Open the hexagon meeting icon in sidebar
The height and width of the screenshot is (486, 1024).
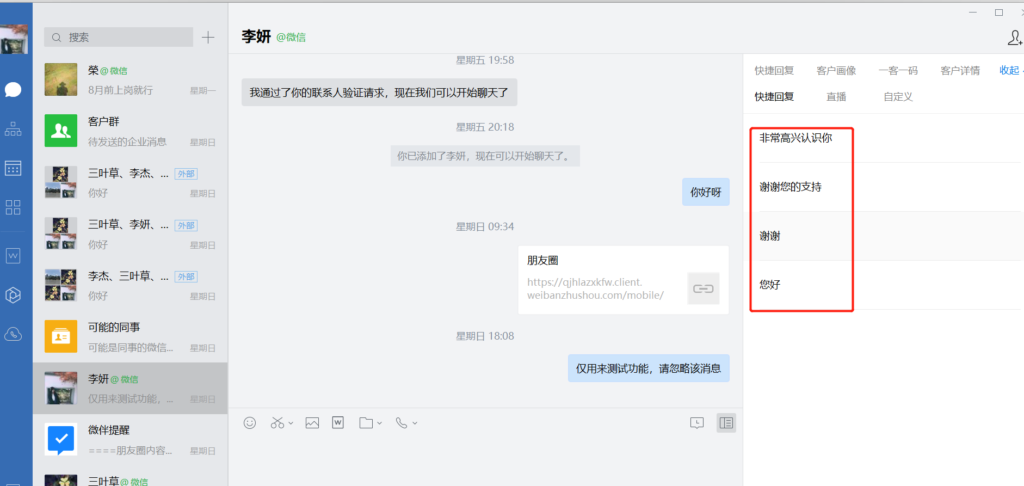point(13,295)
